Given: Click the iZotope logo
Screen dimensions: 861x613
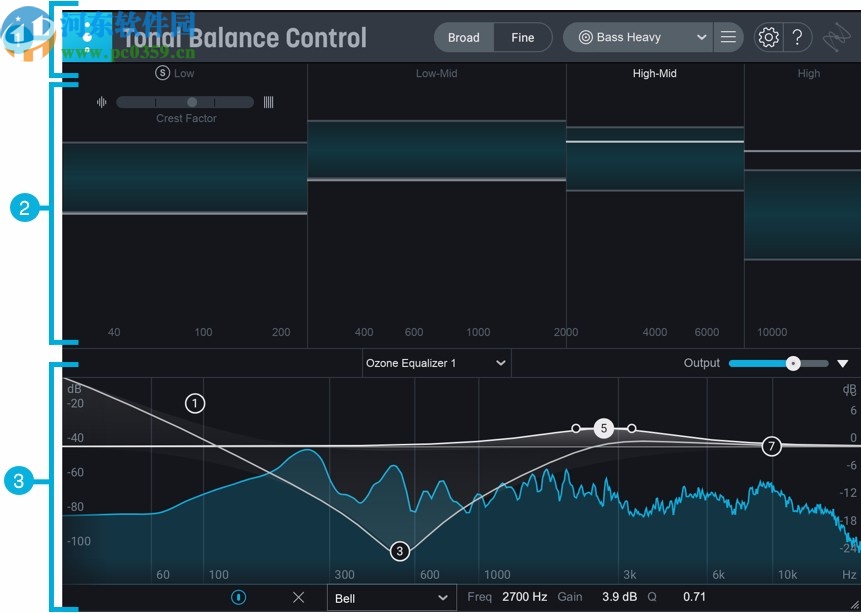Looking at the screenshot, I should (x=90, y=36).
